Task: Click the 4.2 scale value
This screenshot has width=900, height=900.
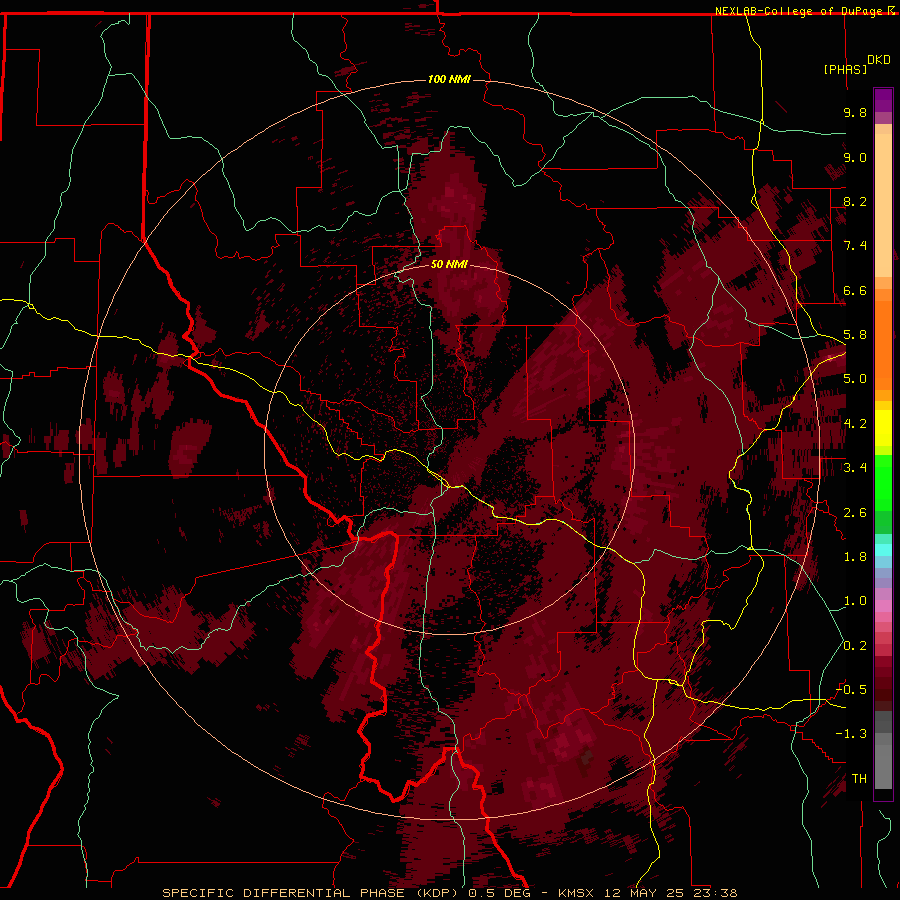Action: tap(855, 424)
